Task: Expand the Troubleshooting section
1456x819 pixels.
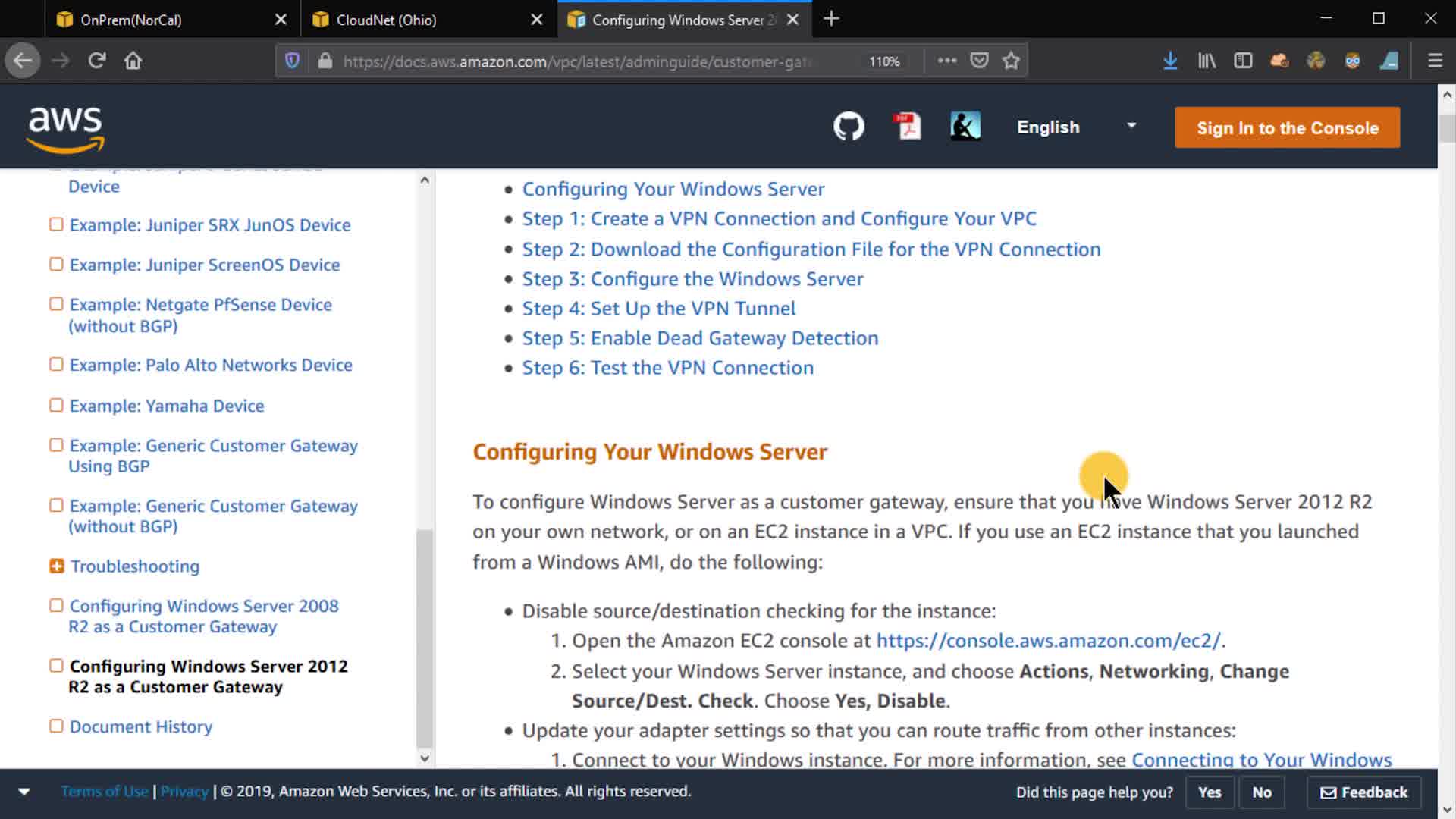Action: [57, 566]
